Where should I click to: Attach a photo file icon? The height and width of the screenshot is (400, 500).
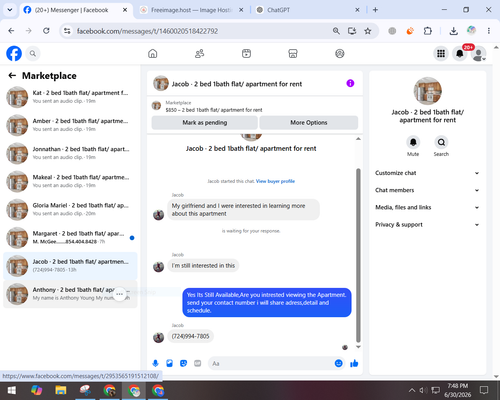point(170,363)
